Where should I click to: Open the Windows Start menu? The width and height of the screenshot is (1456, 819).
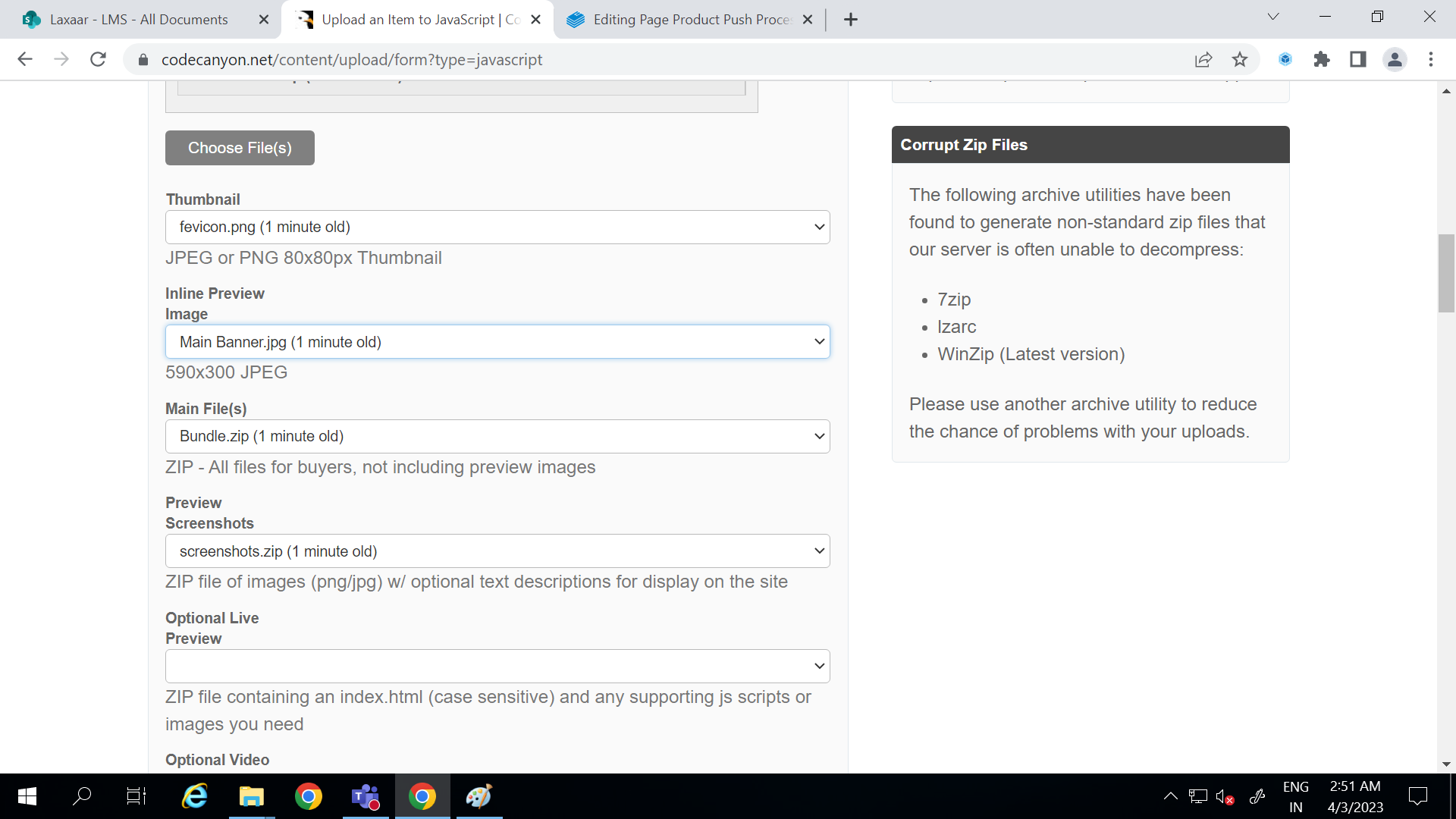tap(27, 796)
